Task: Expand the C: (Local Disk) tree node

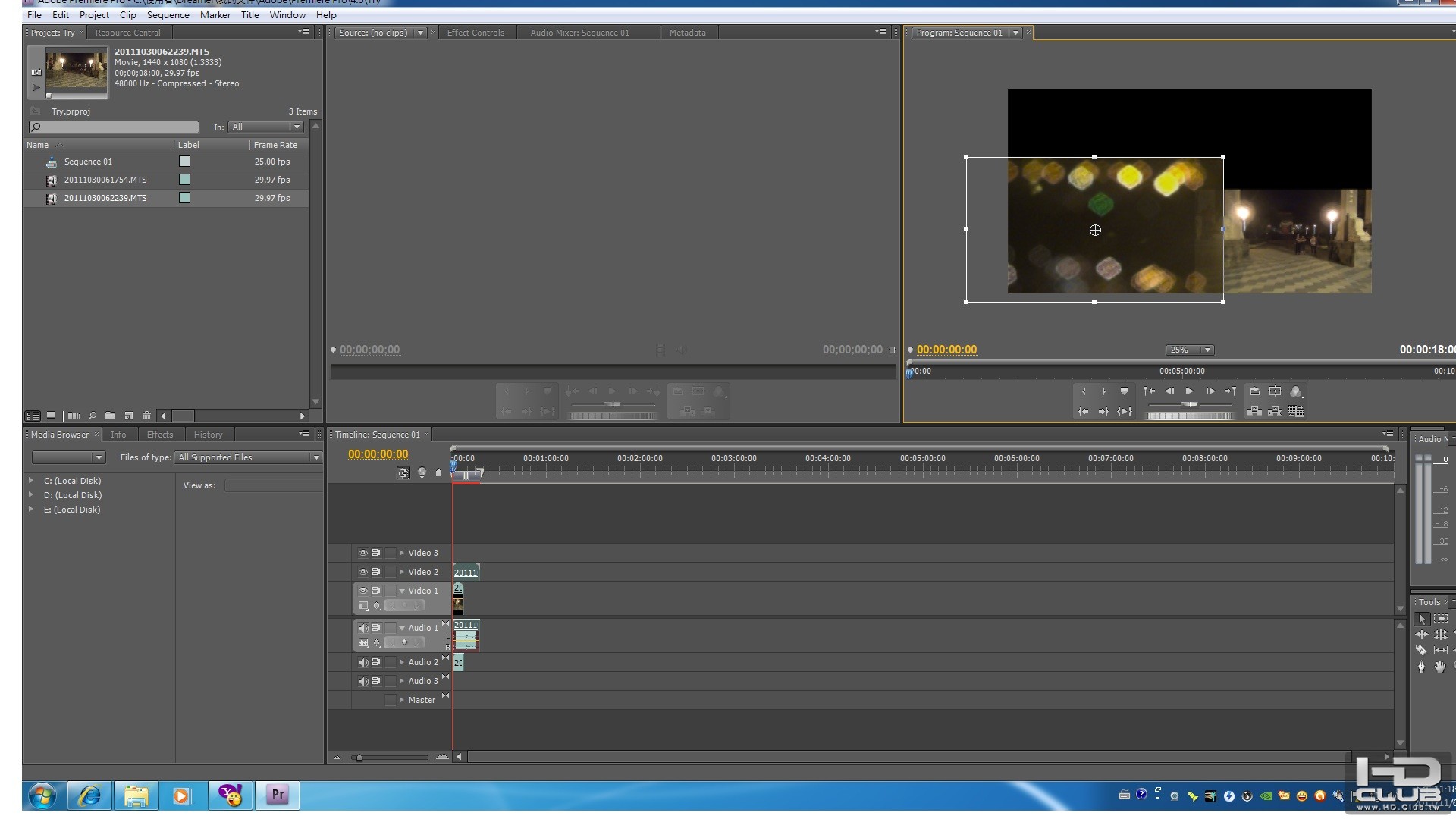Action: coord(31,480)
